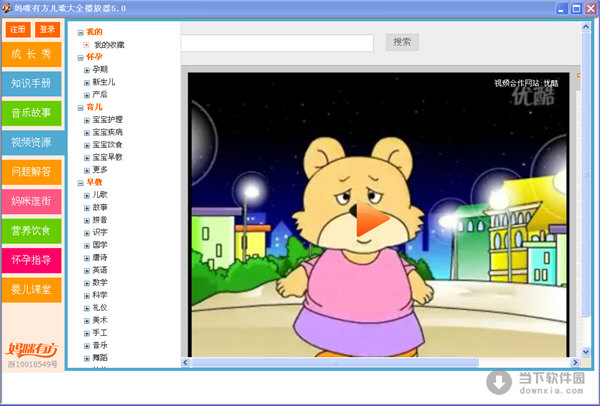This screenshot has width=600, height=406.
Task: Select the 产后 tree item
Action: pos(100,95)
